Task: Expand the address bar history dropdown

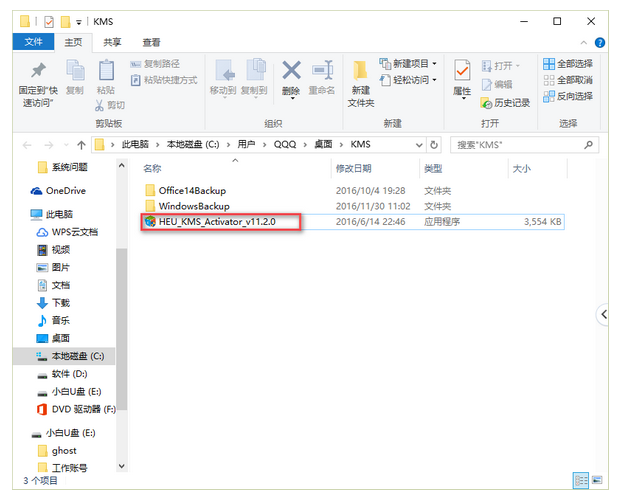Action: click(x=419, y=145)
